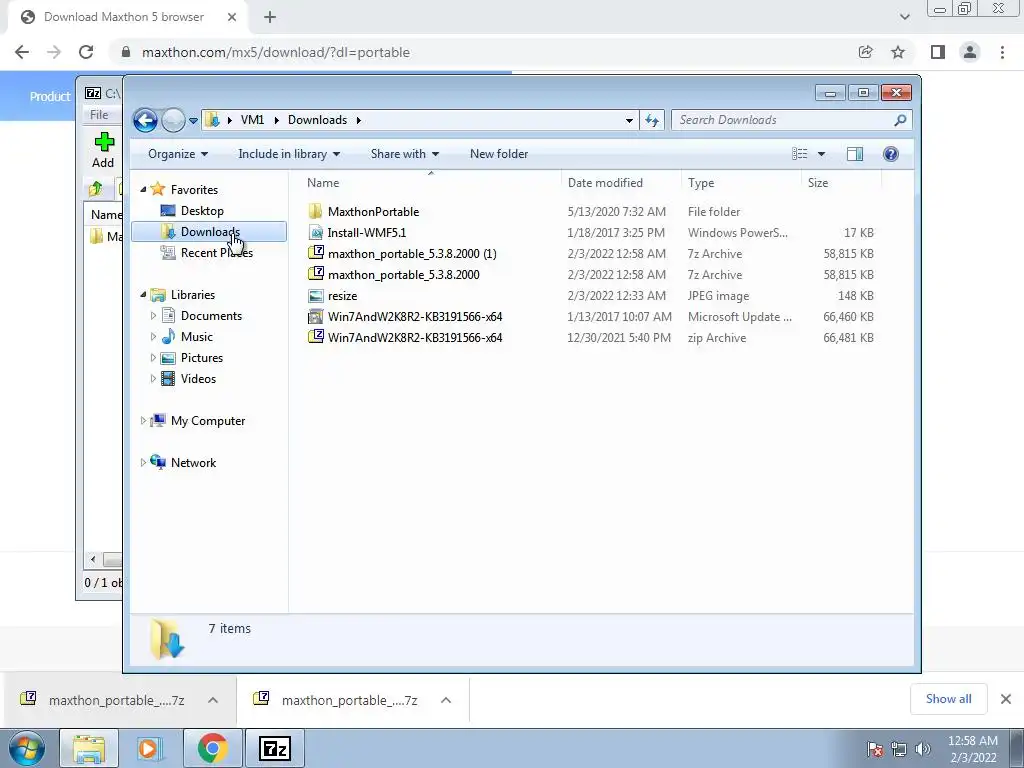
Task: Select the Install-WMF5.1 PowerShell script icon
Action: [x=315, y=232]
